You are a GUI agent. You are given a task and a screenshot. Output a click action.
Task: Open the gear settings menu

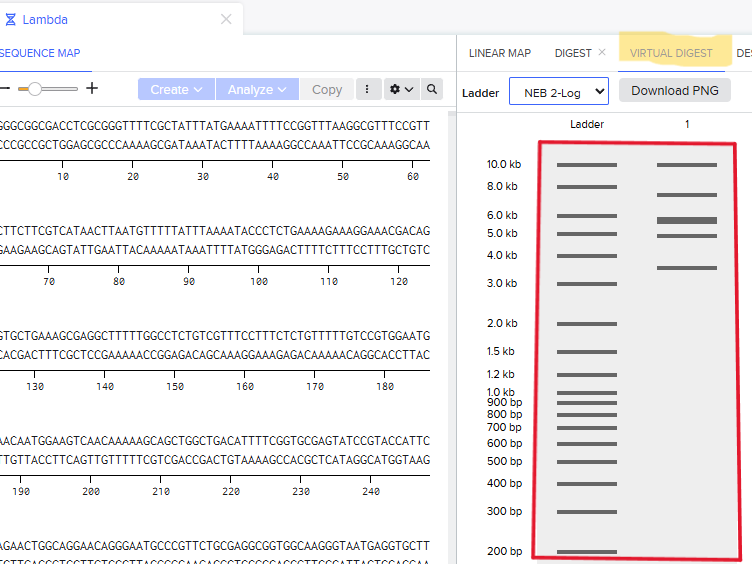[x=401, y=90]
